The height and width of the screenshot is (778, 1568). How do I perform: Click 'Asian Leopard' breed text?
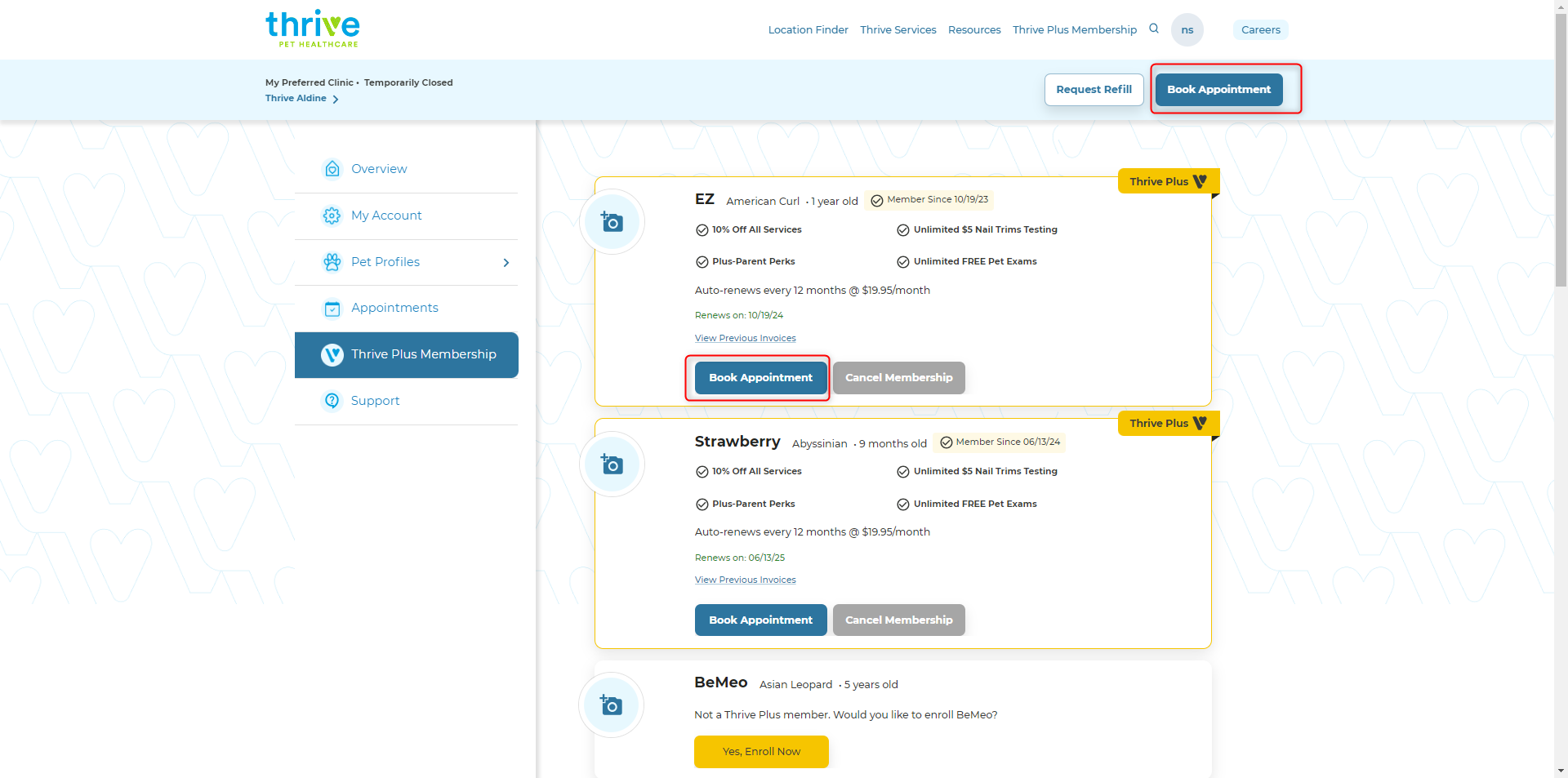click(795, 685)
